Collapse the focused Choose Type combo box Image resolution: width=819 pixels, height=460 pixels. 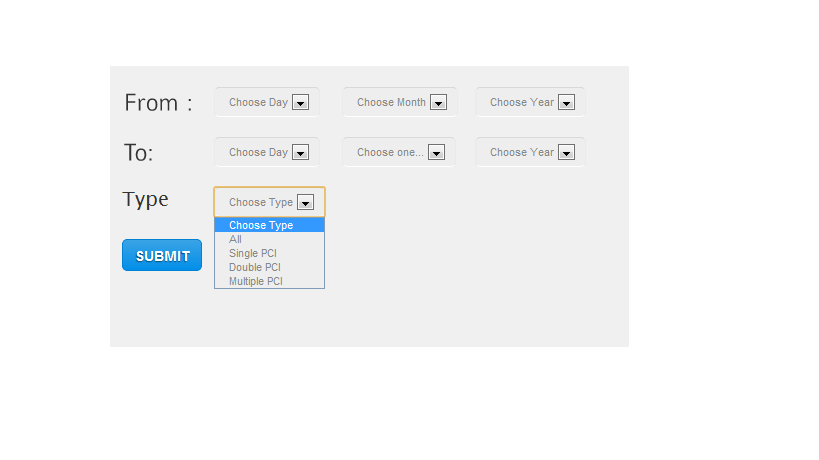(270, 202)
